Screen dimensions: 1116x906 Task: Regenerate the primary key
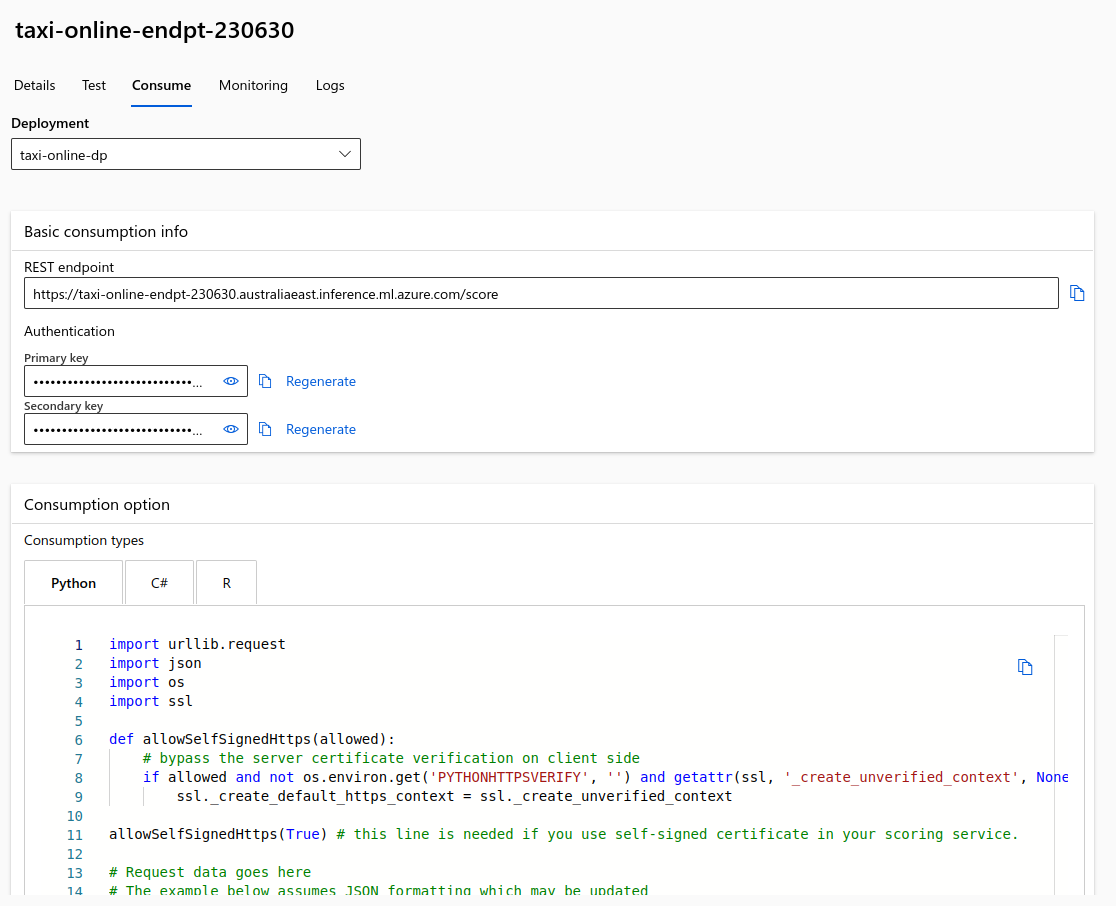(x=320, y=381)
